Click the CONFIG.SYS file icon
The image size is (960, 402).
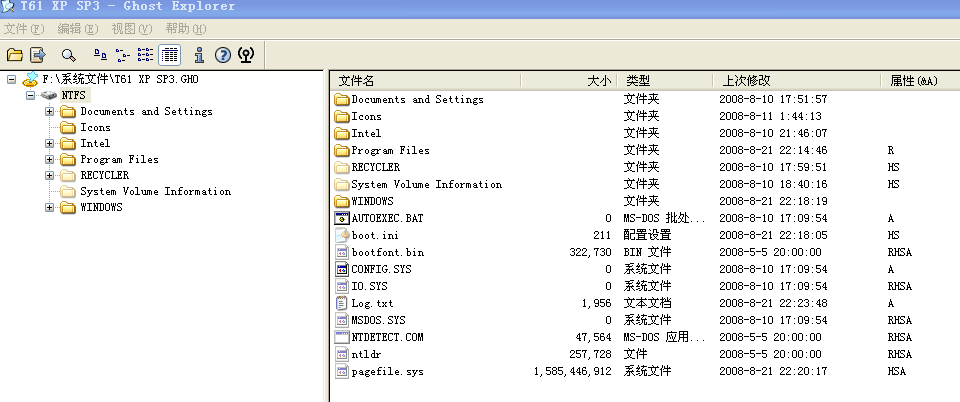(342, 269)
